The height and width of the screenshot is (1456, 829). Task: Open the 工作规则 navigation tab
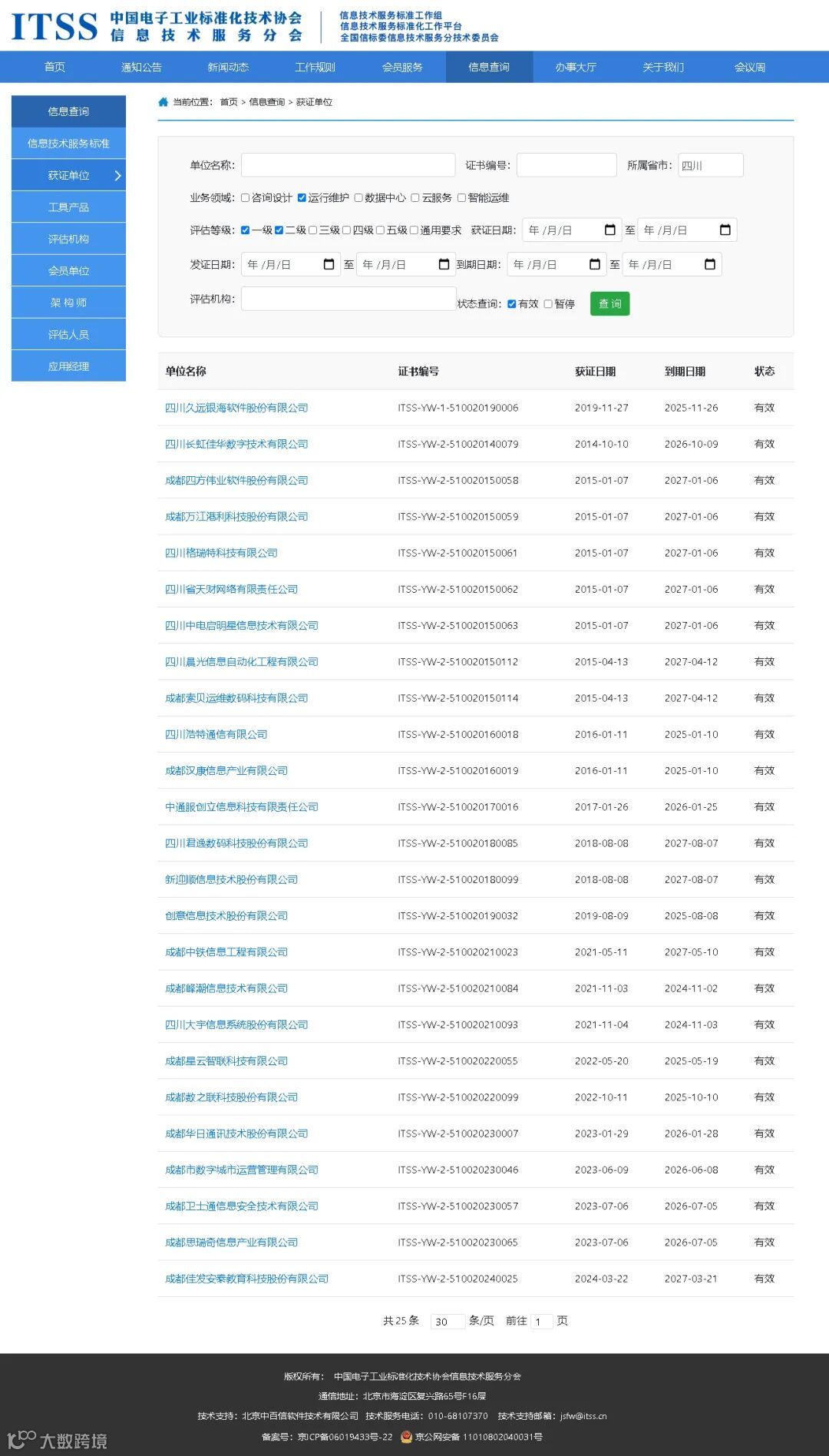(315, 67)
